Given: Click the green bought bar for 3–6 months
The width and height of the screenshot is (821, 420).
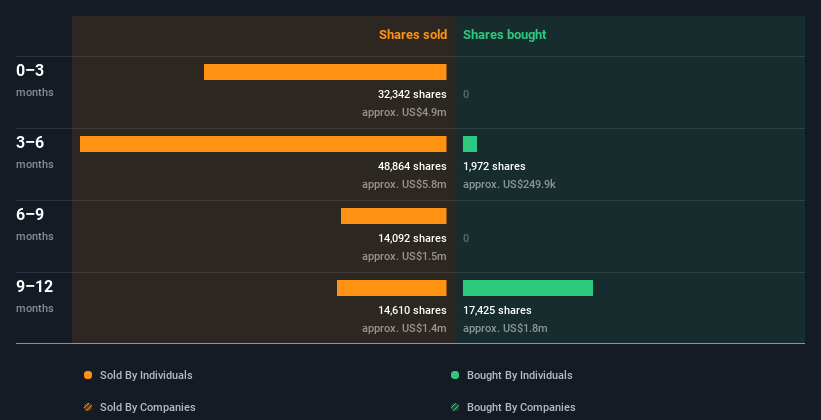Looking at the screenshot, I should click(x=470, y=144).
